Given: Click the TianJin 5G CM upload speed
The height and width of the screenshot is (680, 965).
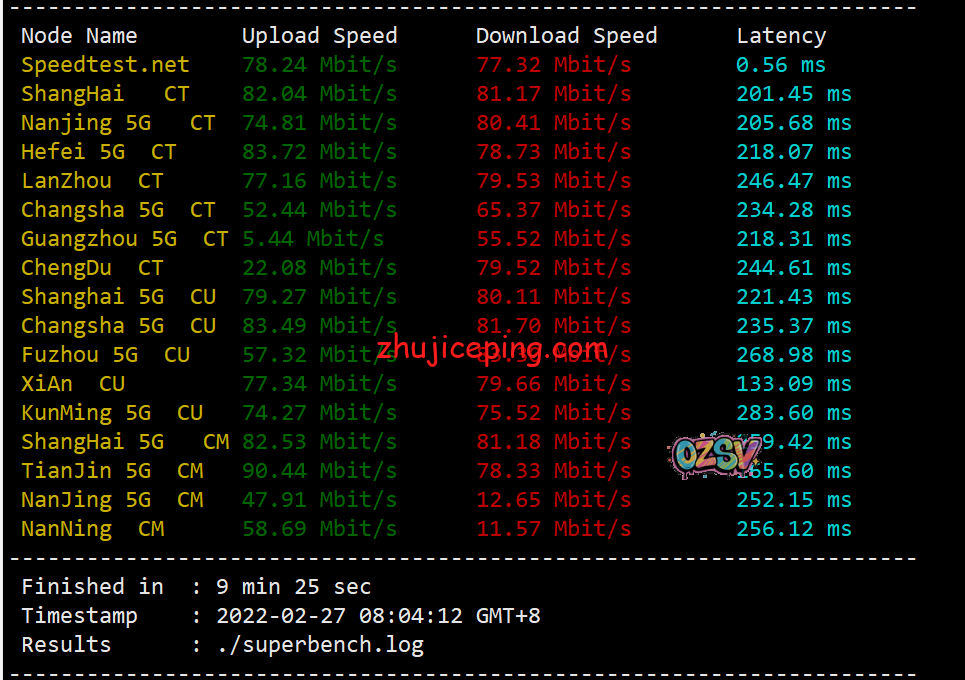Looking at the screenshot, I should click(x=319, y=471).
